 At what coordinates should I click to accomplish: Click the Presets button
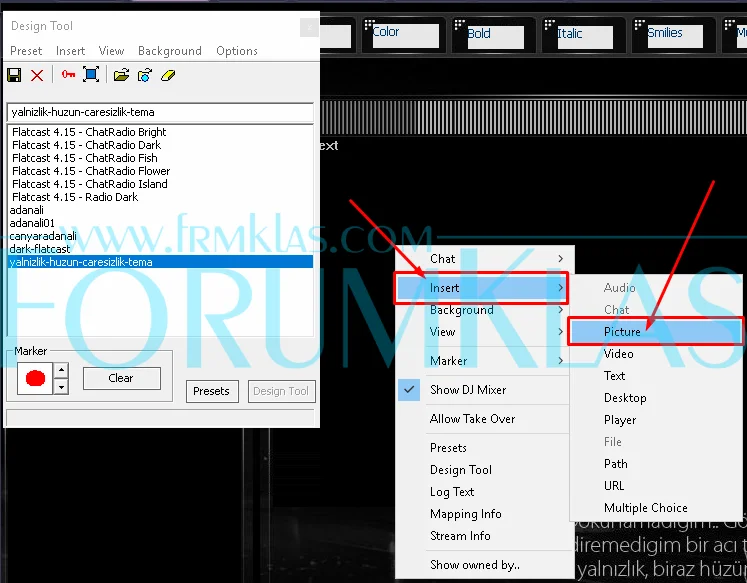click(x=211, y=391)
